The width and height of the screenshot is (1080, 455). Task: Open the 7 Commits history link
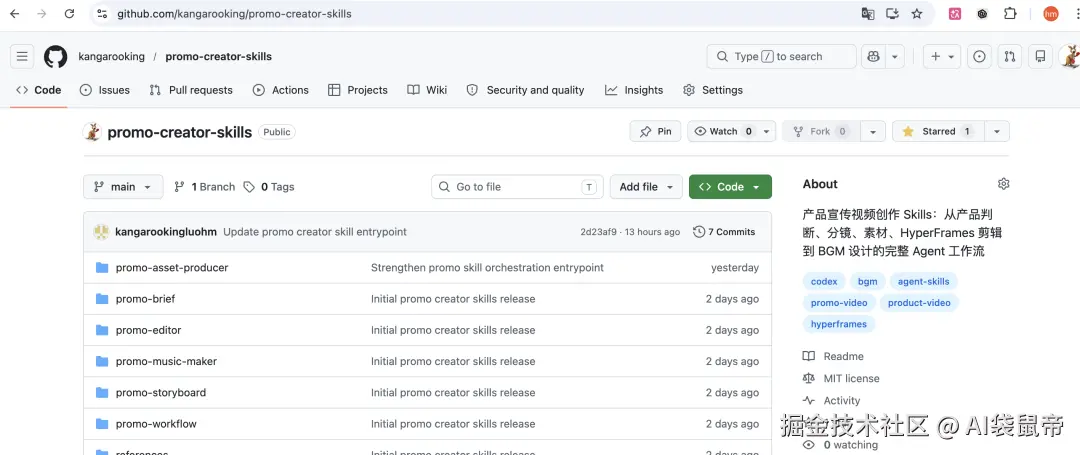(x=724, y=232)
